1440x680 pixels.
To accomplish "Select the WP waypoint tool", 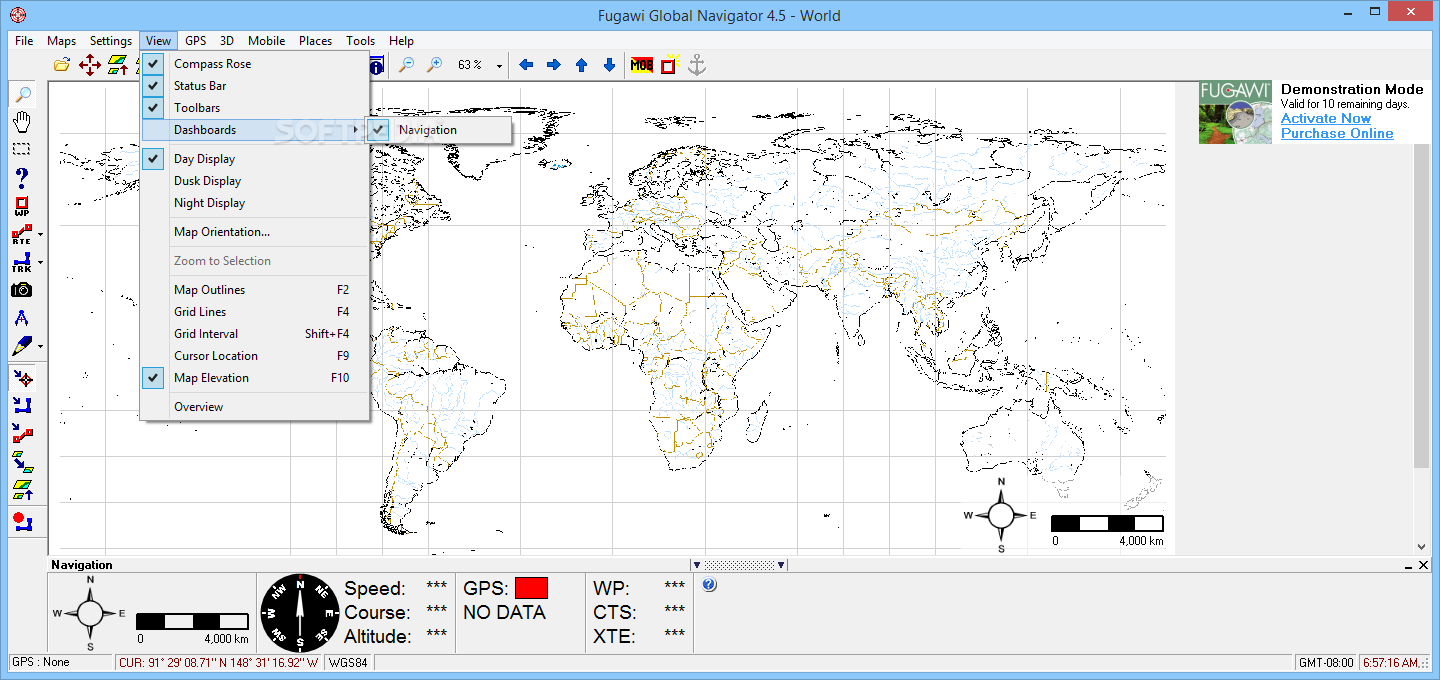I will [22, 207].
